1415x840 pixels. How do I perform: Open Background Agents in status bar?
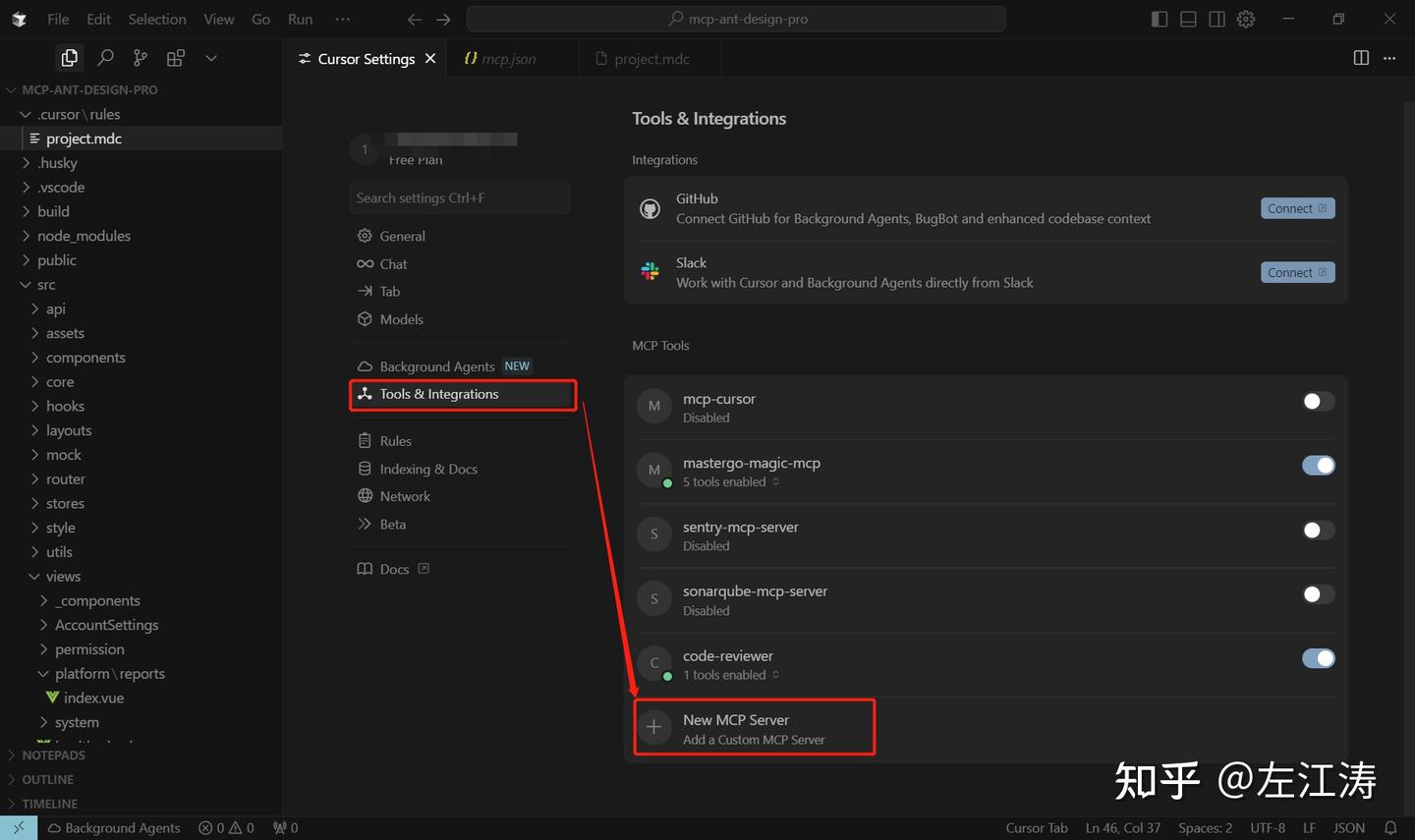pos(114,828)
